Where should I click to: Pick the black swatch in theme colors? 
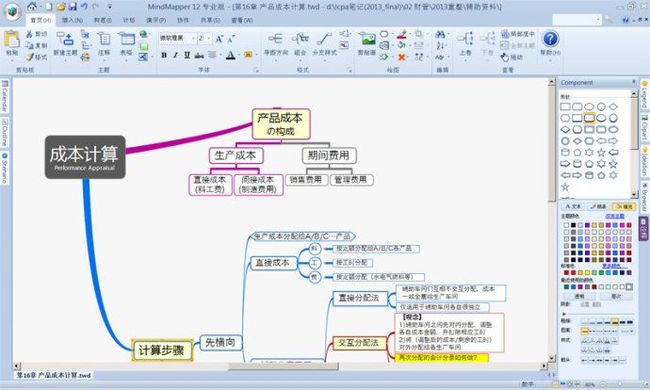[573, 225]
